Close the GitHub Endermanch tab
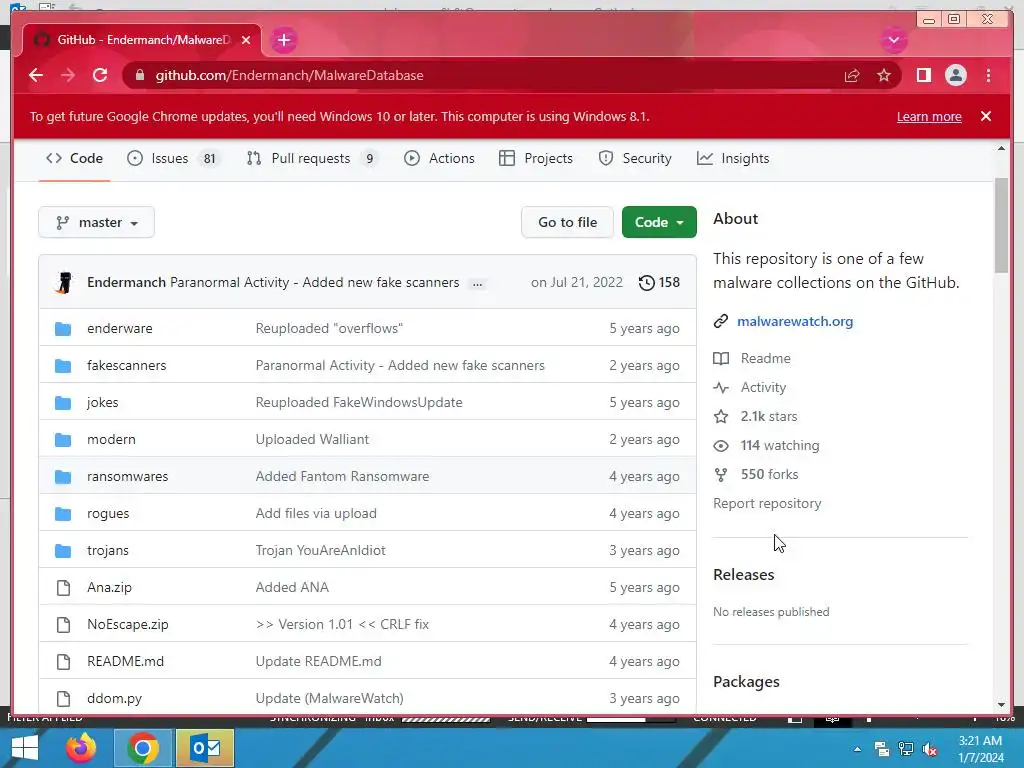Screen dimensions: 1024x768 point(246,40)
